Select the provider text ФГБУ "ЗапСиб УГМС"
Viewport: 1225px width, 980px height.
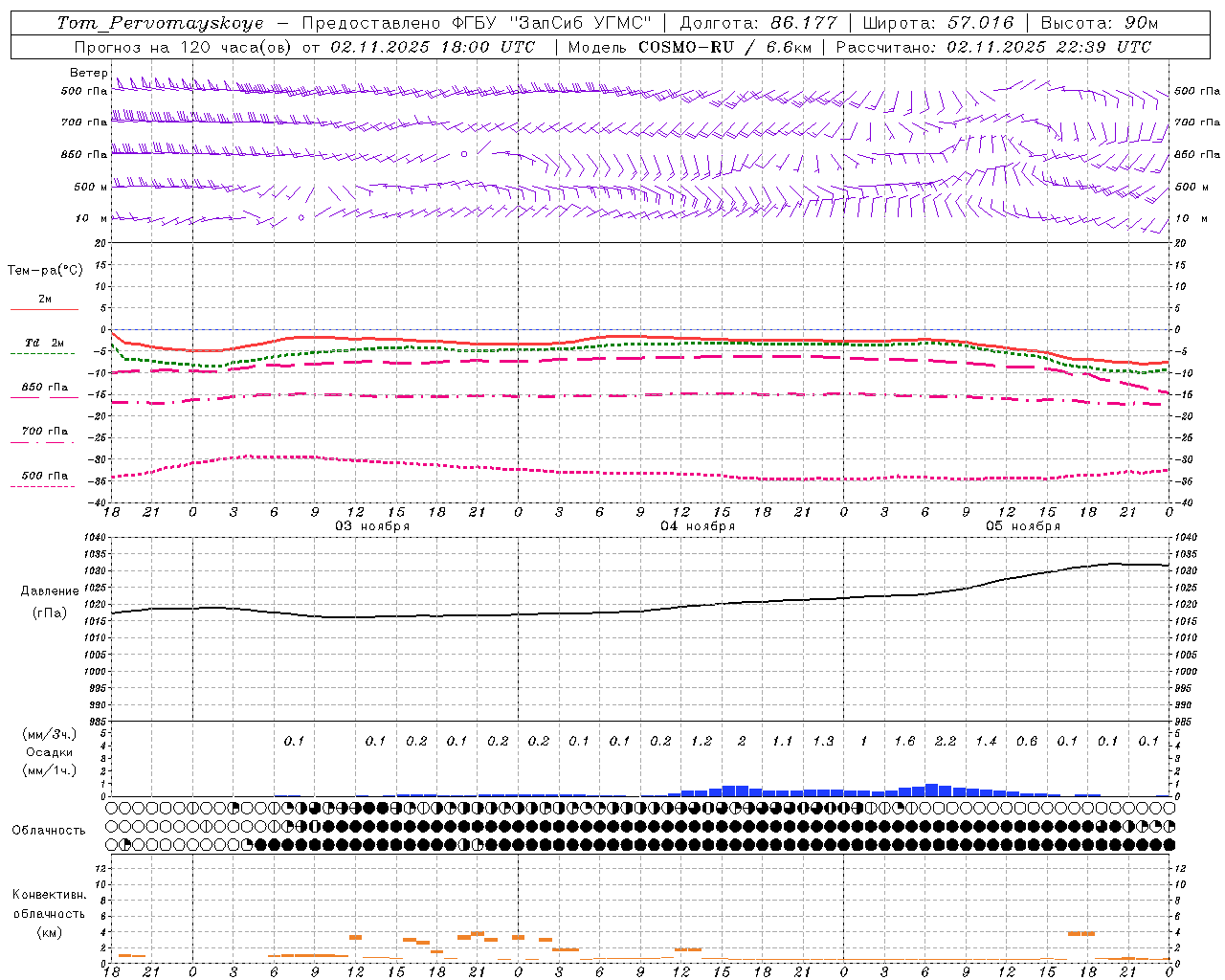click(x=550, y=23)
